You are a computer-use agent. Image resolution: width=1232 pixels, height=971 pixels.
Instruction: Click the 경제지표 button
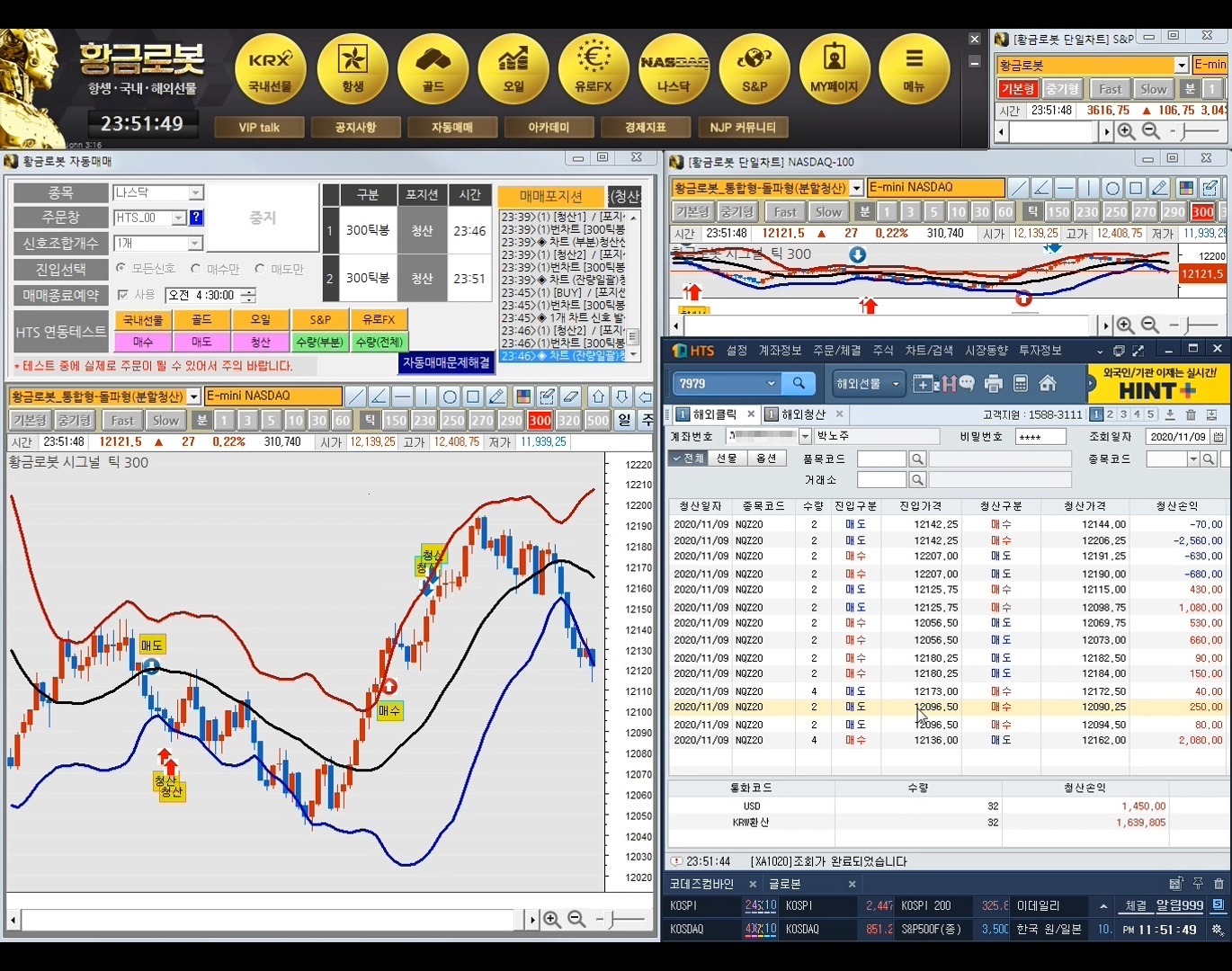(646, 128)
